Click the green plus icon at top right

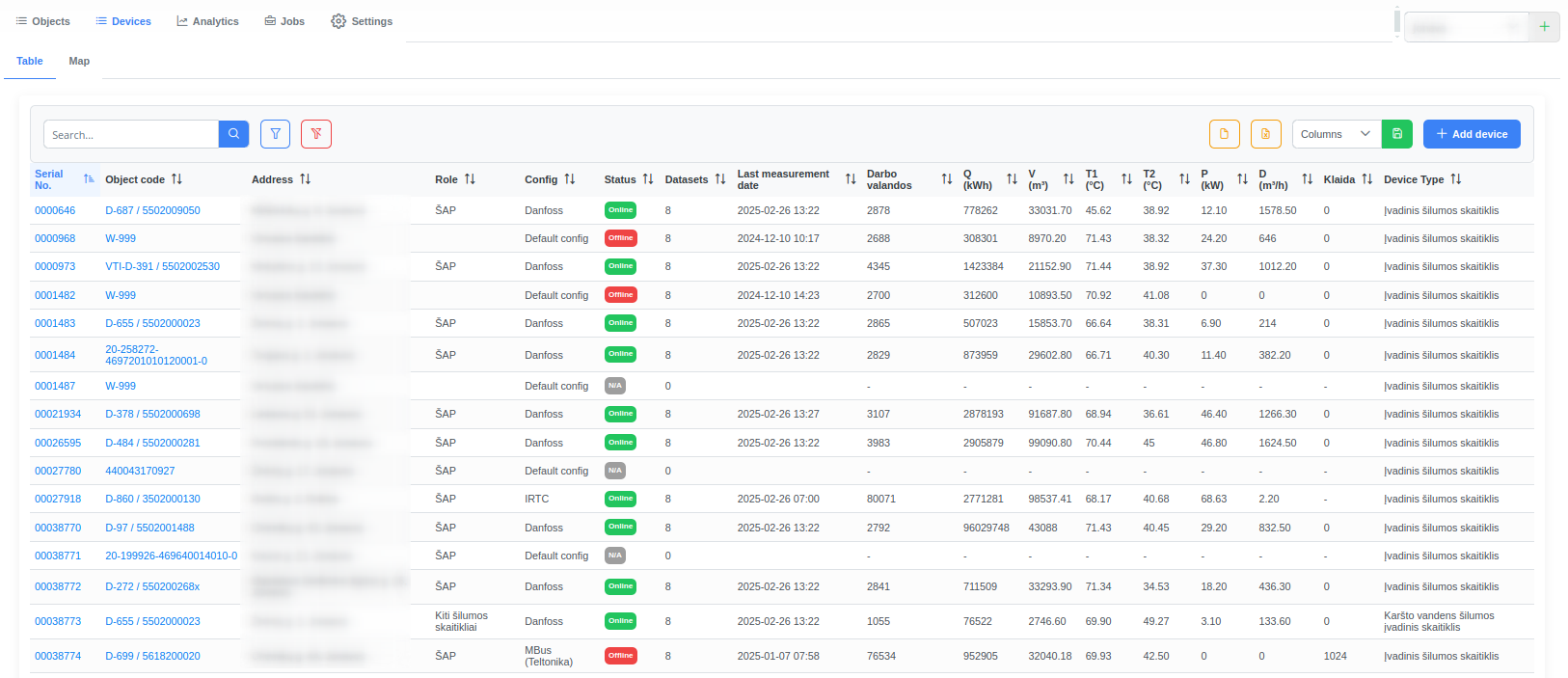coord(1544,27)
